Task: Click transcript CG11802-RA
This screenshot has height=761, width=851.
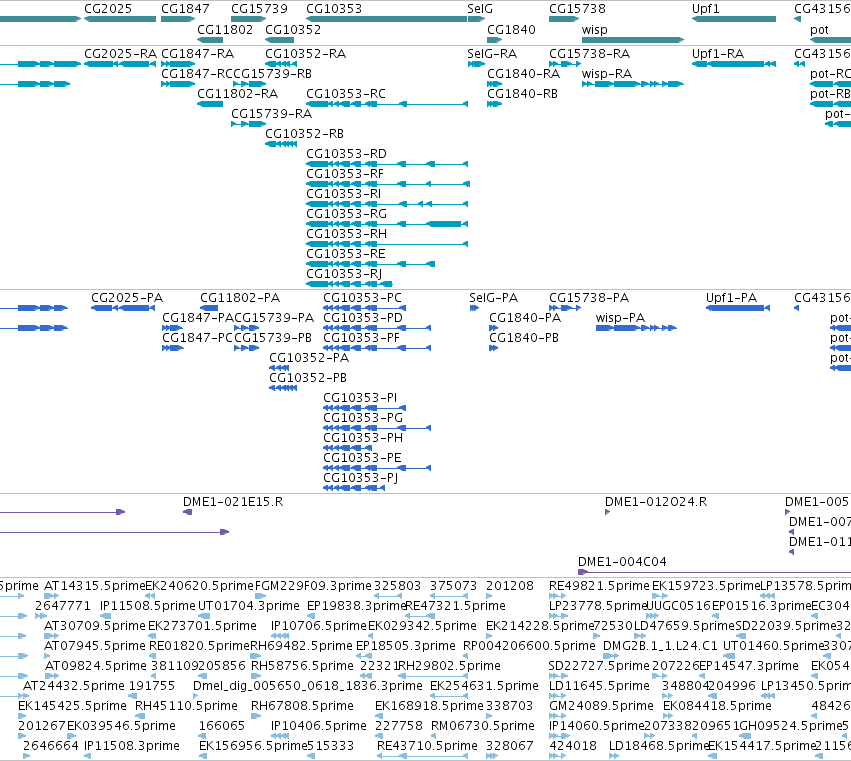Action: pos(237,94)
